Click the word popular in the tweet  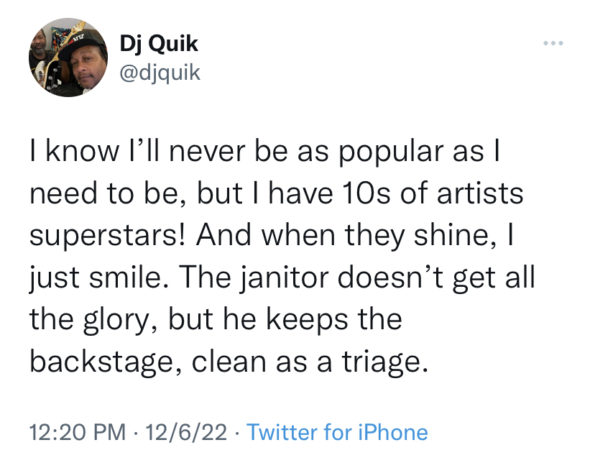click(391, 152)
